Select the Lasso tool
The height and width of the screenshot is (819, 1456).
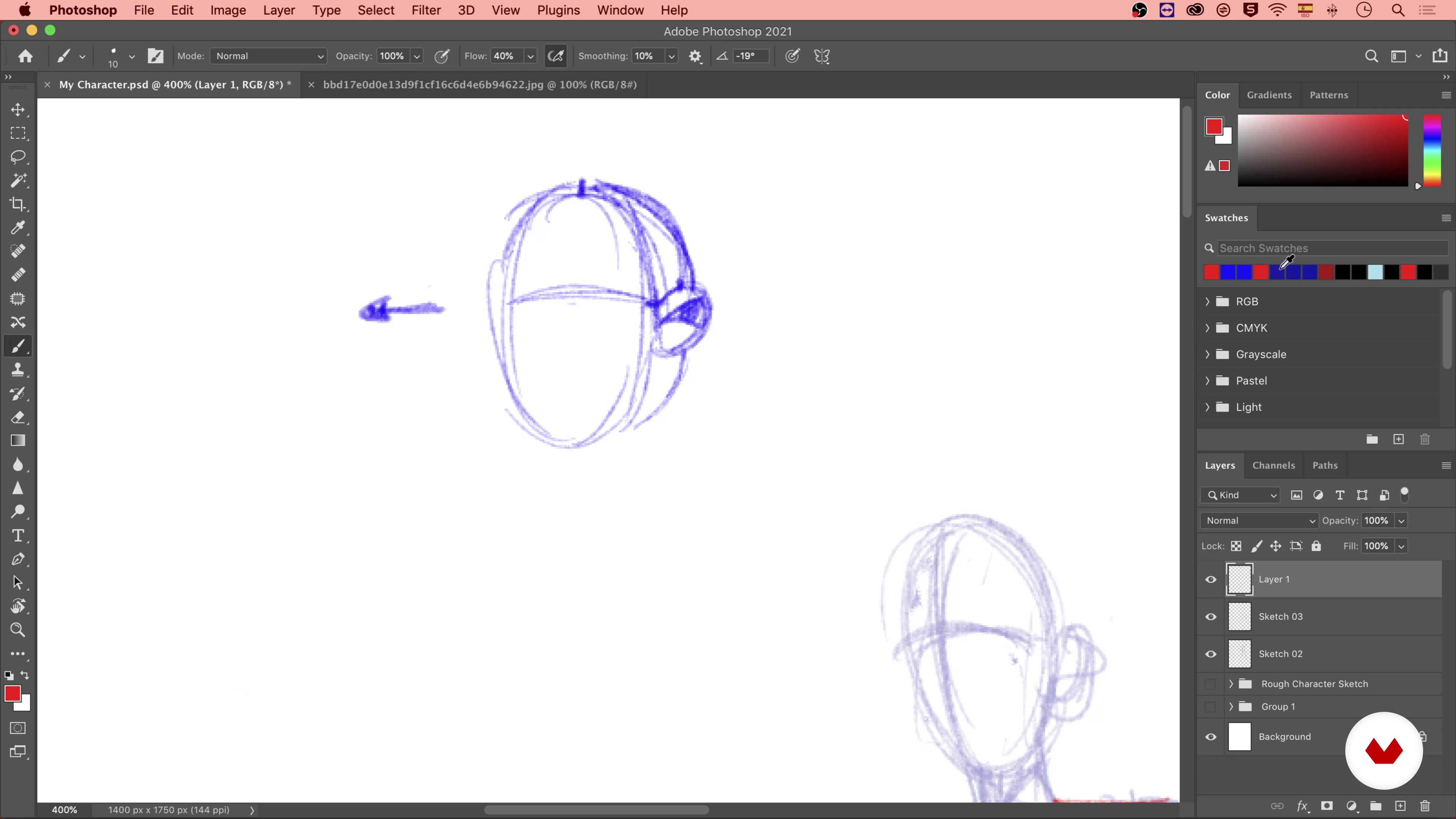point(18,157)
